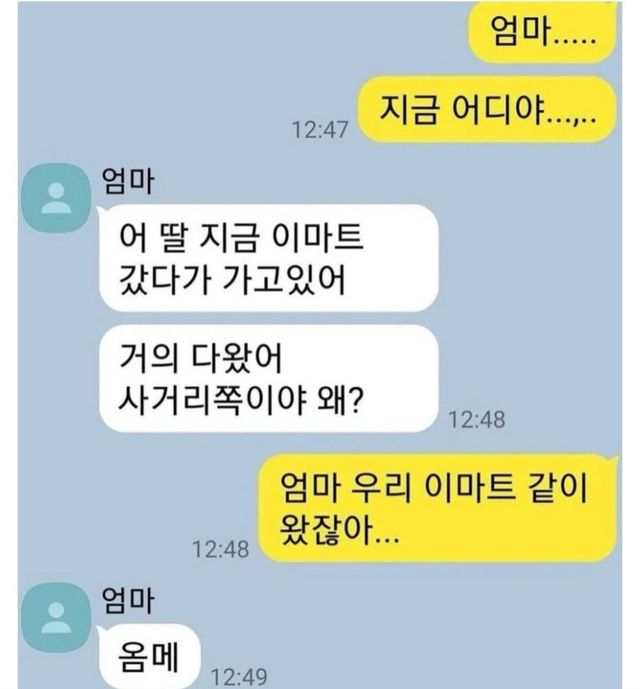
Task: Click the 12:48 timestamp left of yellow bubble
Action: pos(221,549)
